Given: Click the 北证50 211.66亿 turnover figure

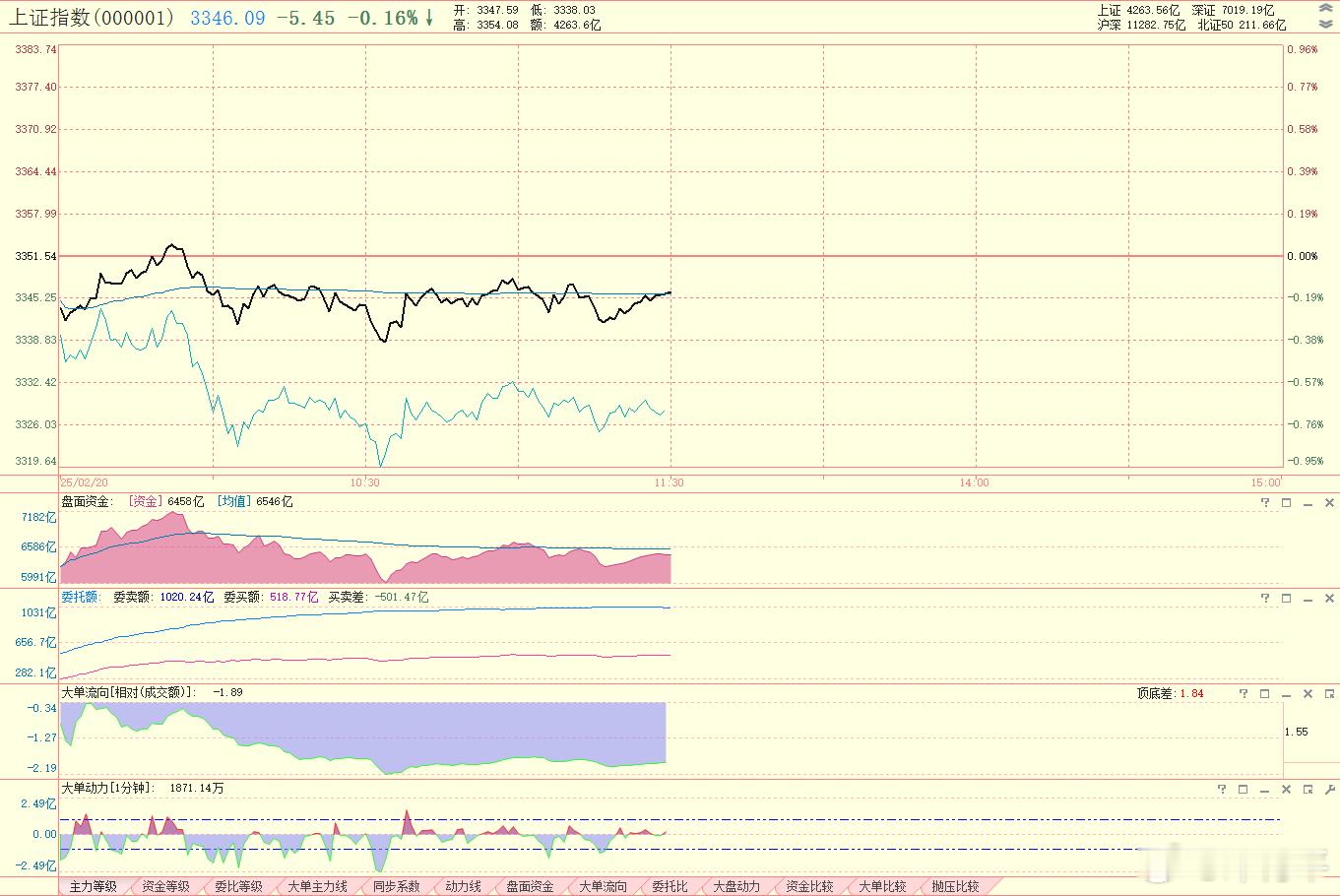Looking at the screenshot, I should 1243,25.
